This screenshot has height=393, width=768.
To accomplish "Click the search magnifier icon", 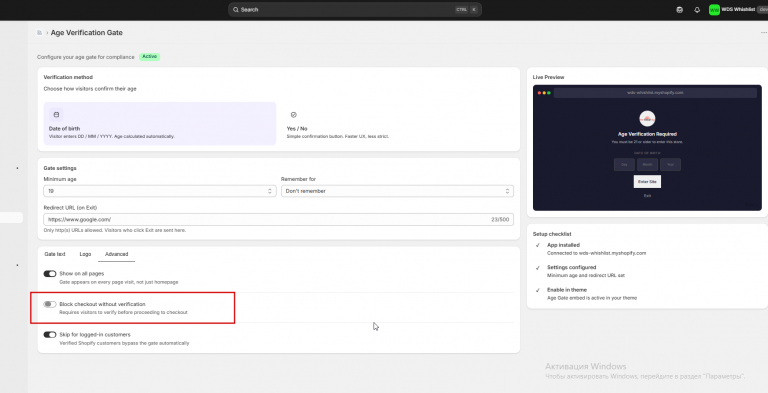I will 236,10.
